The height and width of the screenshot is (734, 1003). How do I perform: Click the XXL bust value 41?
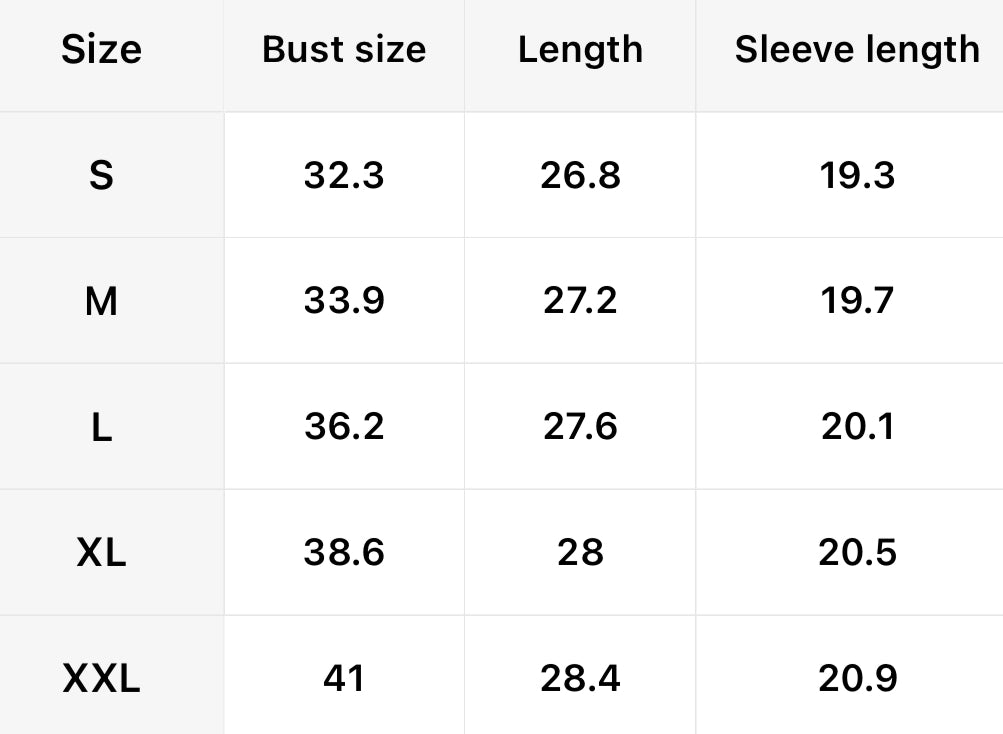344,679
